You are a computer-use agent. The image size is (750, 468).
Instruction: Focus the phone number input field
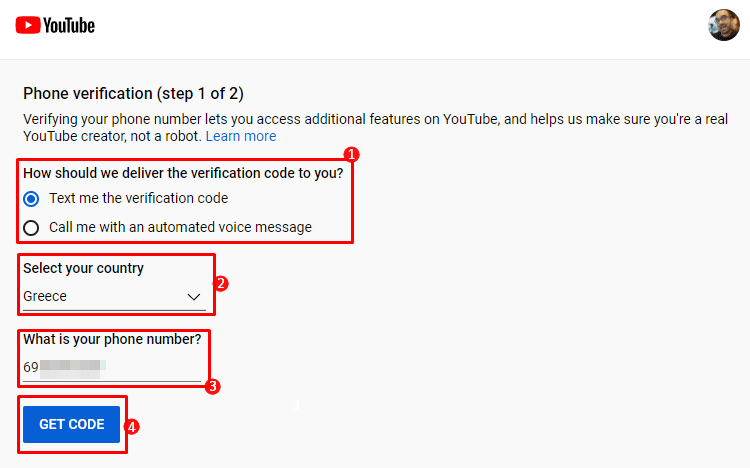pyautogui.click(x=112, y=368)
